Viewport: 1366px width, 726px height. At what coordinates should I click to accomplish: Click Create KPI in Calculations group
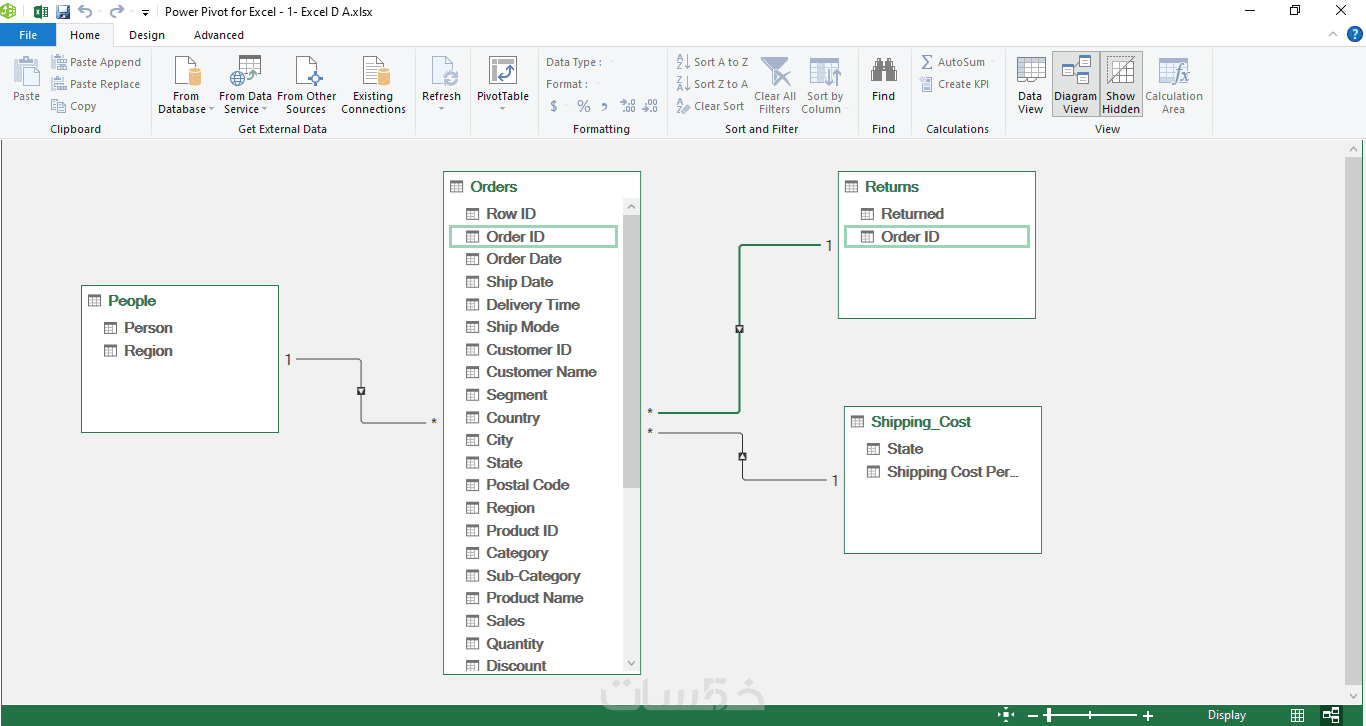tap(955, 84)
